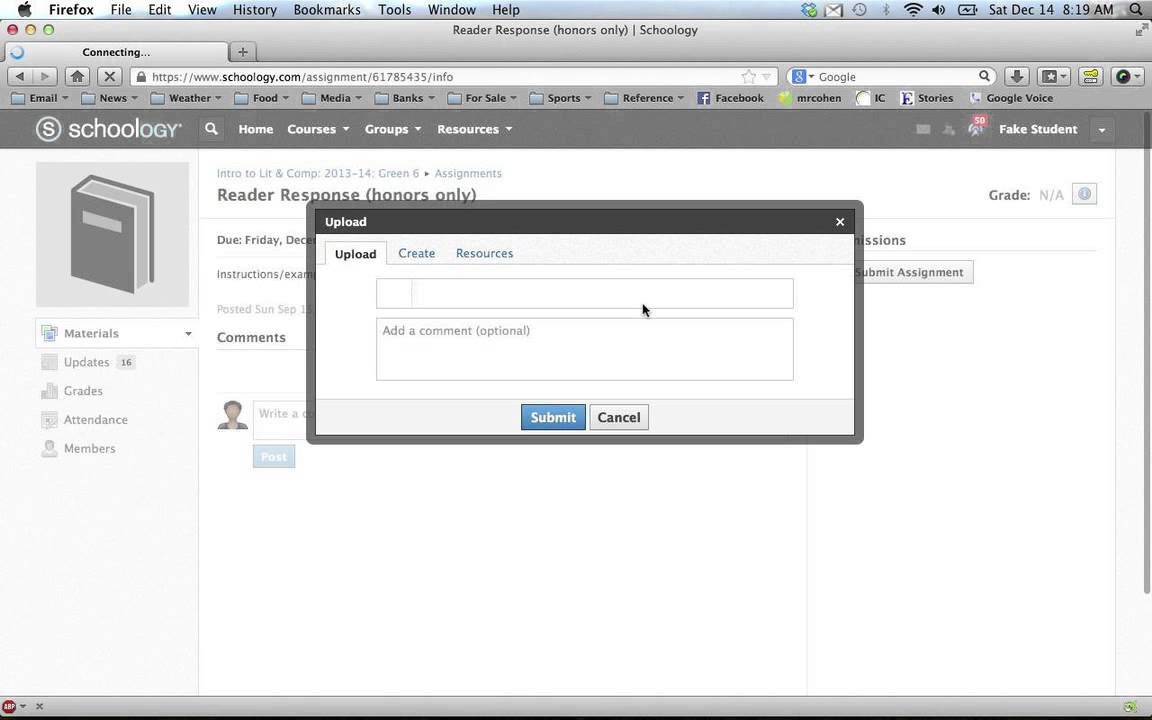The width and height of the screenshot is (1152, 720).
Task: Click the Home link in Schoology header
Action: point(256,129)
